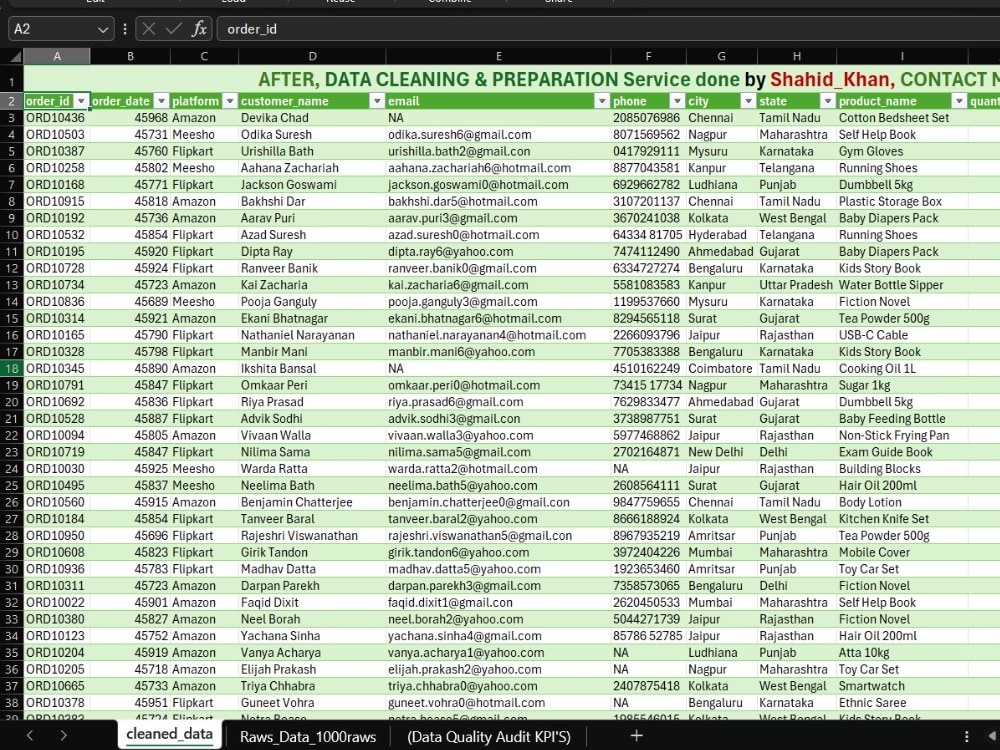The height and width of the screenshot is (750, 1000).
Task: Select Dipta Ray customer cell
Action: pyautogui.click(x=312, y=251)
